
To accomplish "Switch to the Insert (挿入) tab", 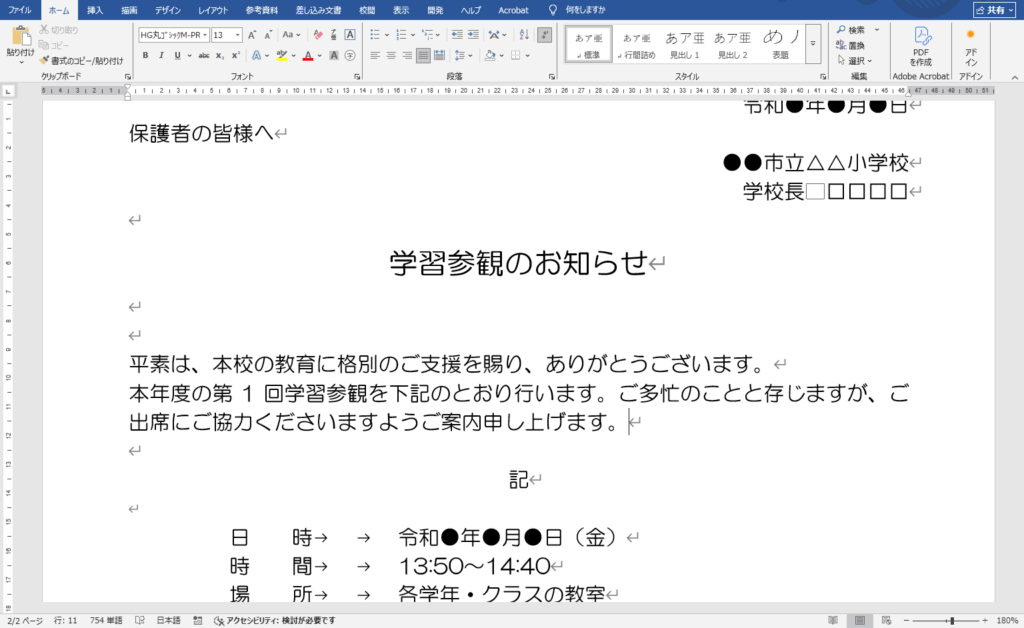I will (95, 10).
